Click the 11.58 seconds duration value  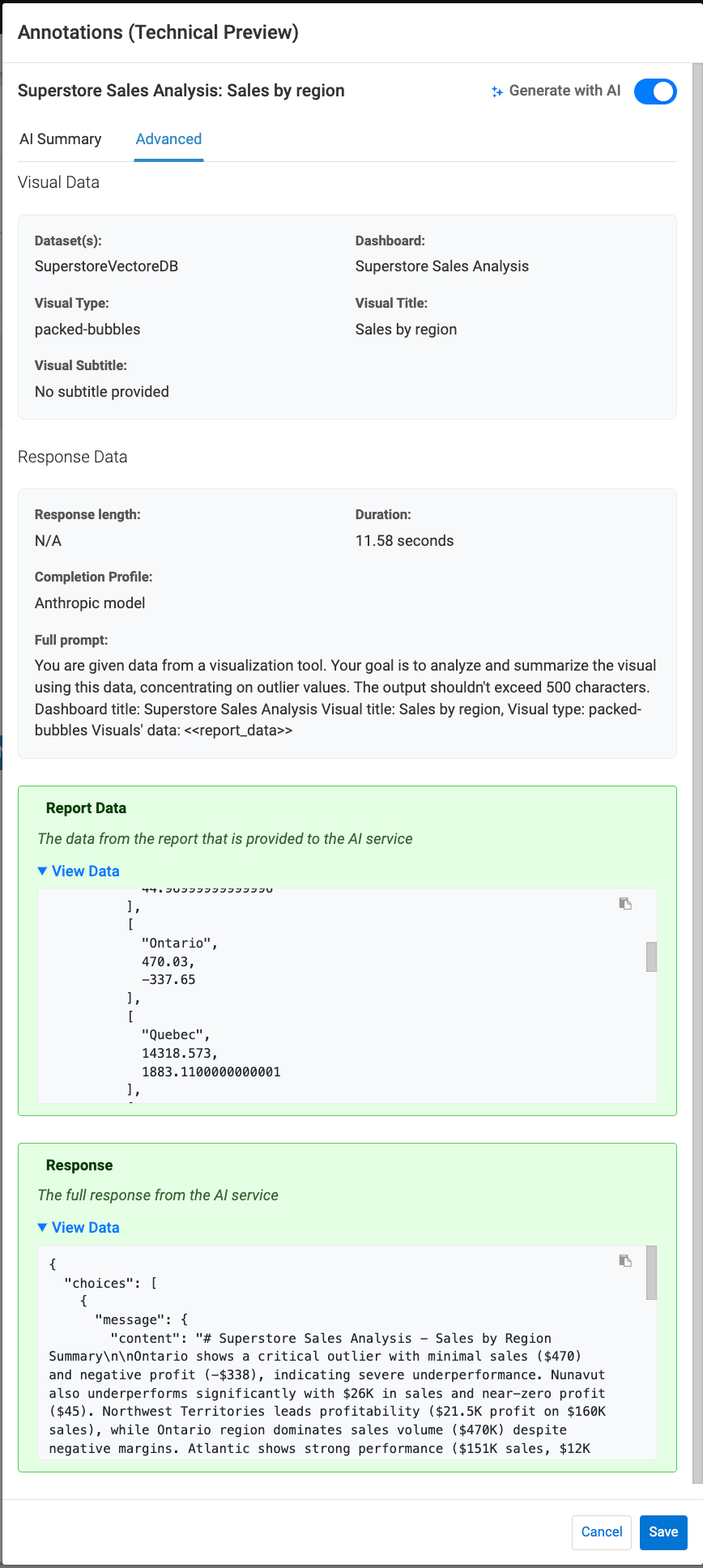click(404, 541)
